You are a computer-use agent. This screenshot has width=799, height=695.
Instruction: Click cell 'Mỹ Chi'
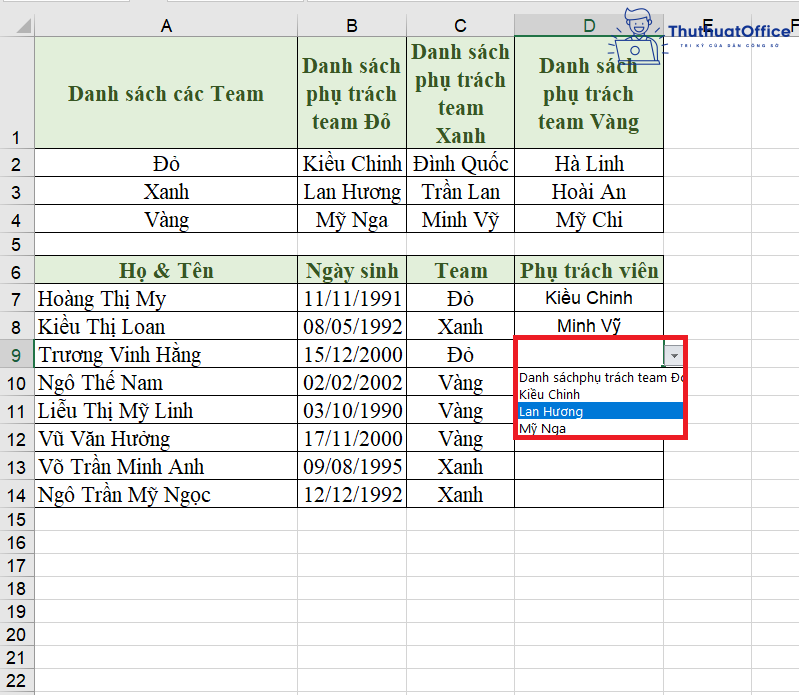(589, 219)
